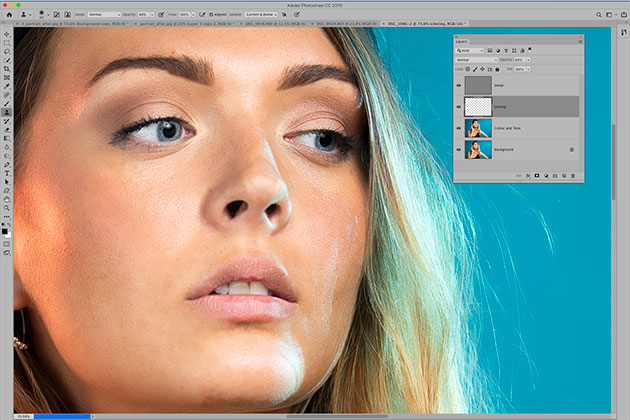Lock image pixels with brush icon
Viewport: 630px width, 420px height.
point(475,69)
